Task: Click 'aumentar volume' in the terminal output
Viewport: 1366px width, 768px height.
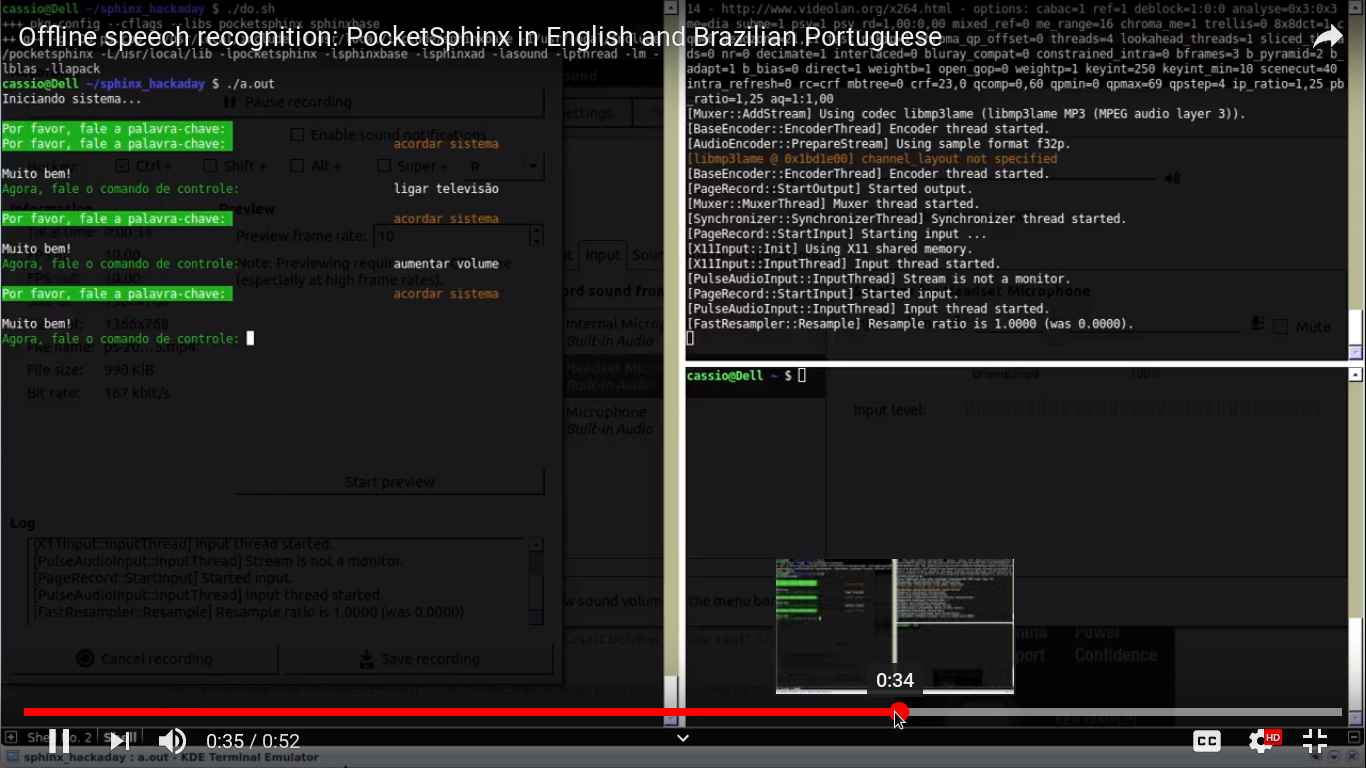Action: tap(446, 264)
